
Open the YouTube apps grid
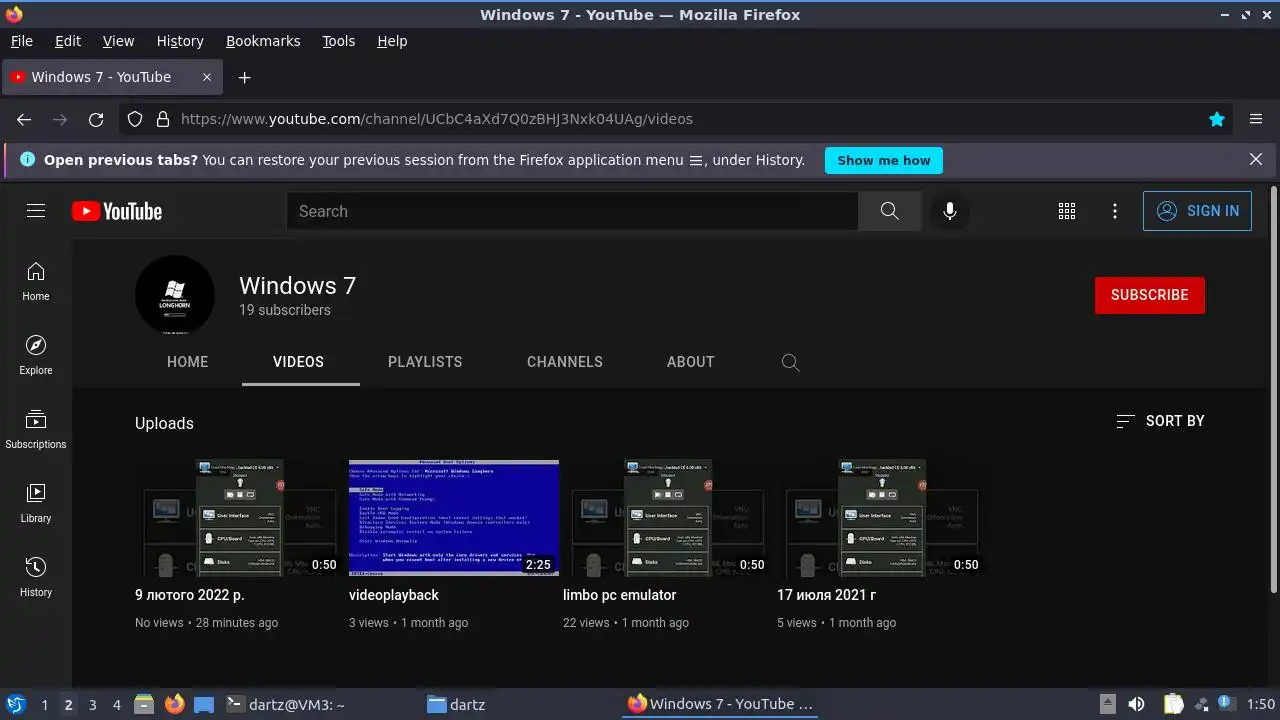click(1067, 211)
